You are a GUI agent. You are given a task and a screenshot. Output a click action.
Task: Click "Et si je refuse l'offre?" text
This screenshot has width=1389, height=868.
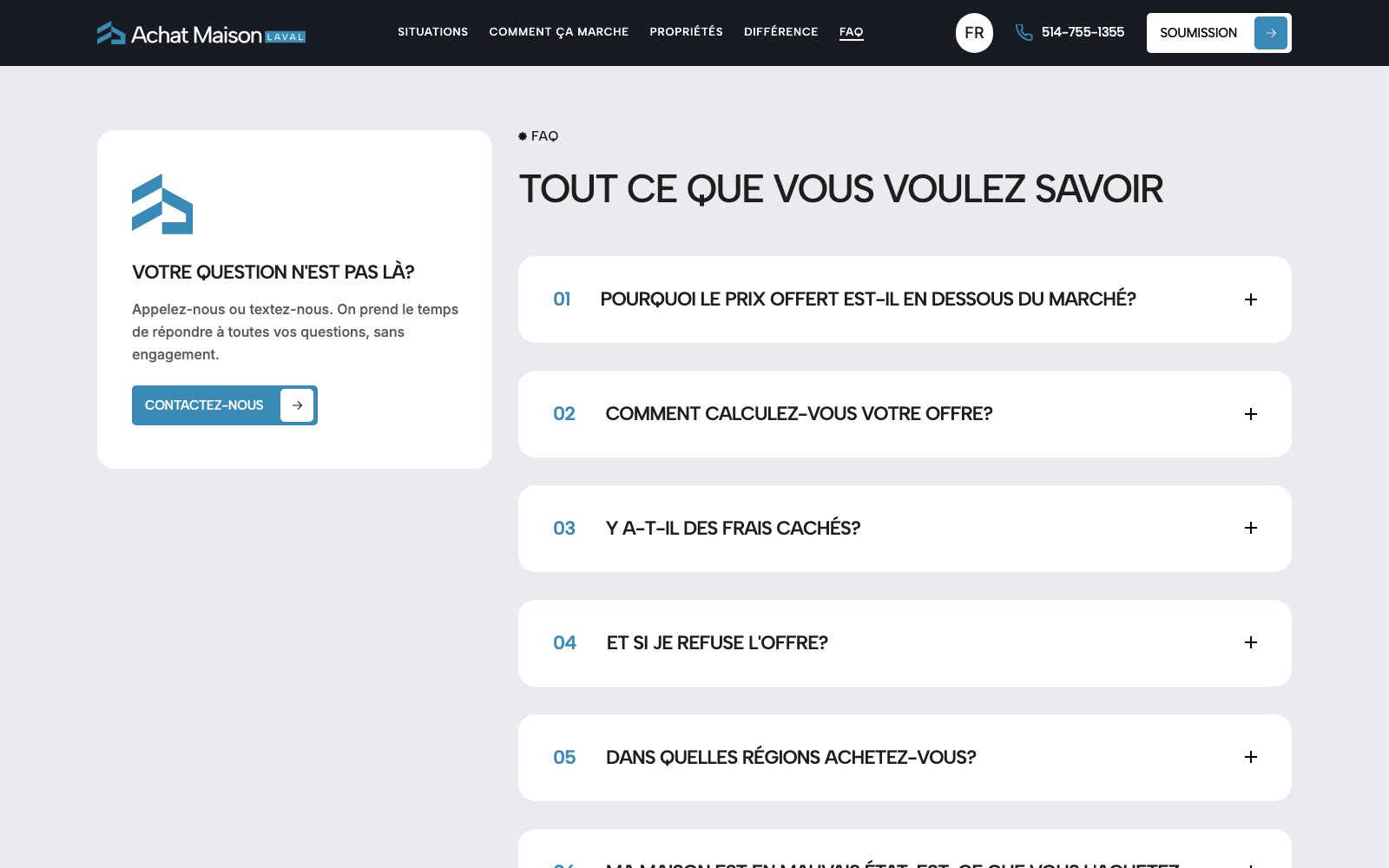(x=717, y=642)
